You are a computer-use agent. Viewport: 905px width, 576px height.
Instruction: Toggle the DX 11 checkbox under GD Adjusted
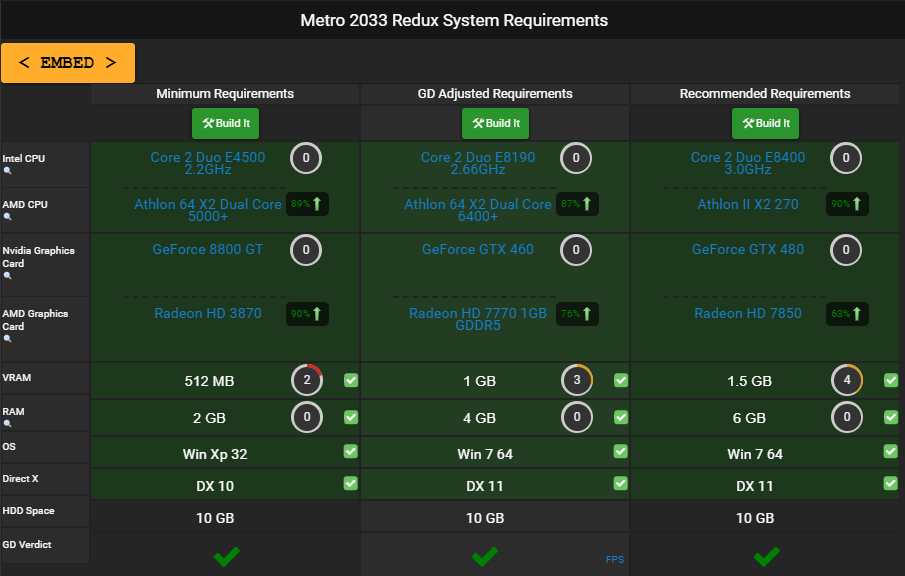(x=621, y=483)
